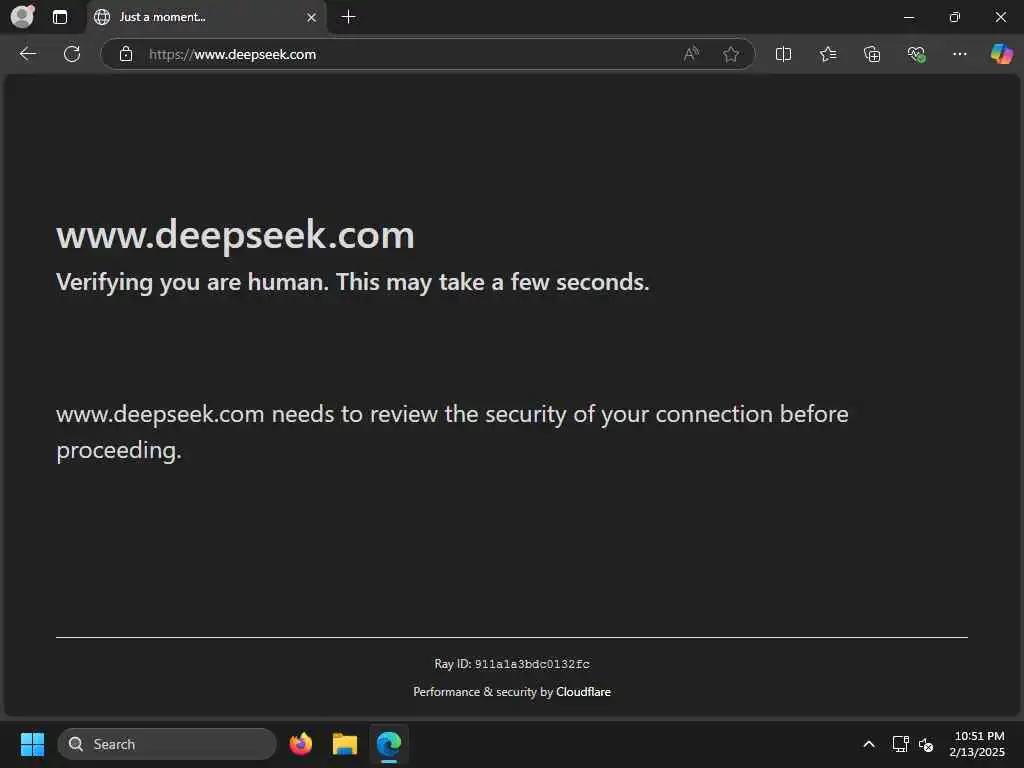The width and height of the screenshot is (1024, 768).
Task: Click the Cloudflare link in footer
Action: [583, 692]
